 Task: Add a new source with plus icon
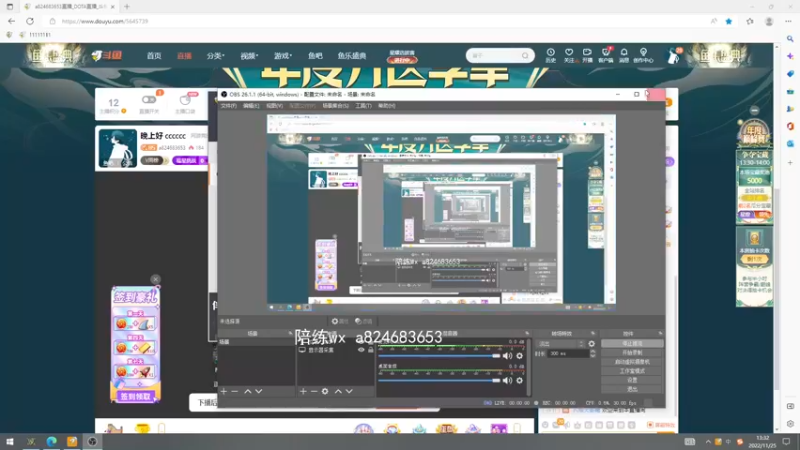(x=303, y=391)
